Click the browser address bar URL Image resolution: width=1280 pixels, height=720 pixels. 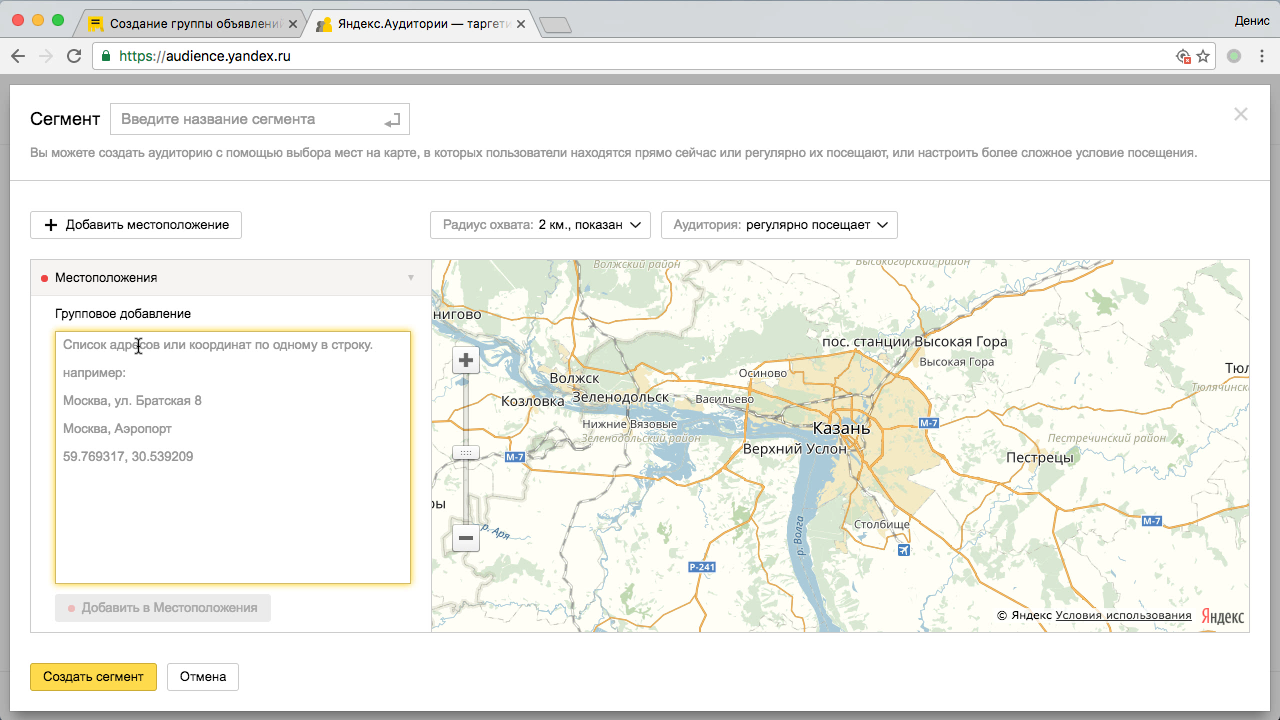pyautogui.click(x=205, y=57)
